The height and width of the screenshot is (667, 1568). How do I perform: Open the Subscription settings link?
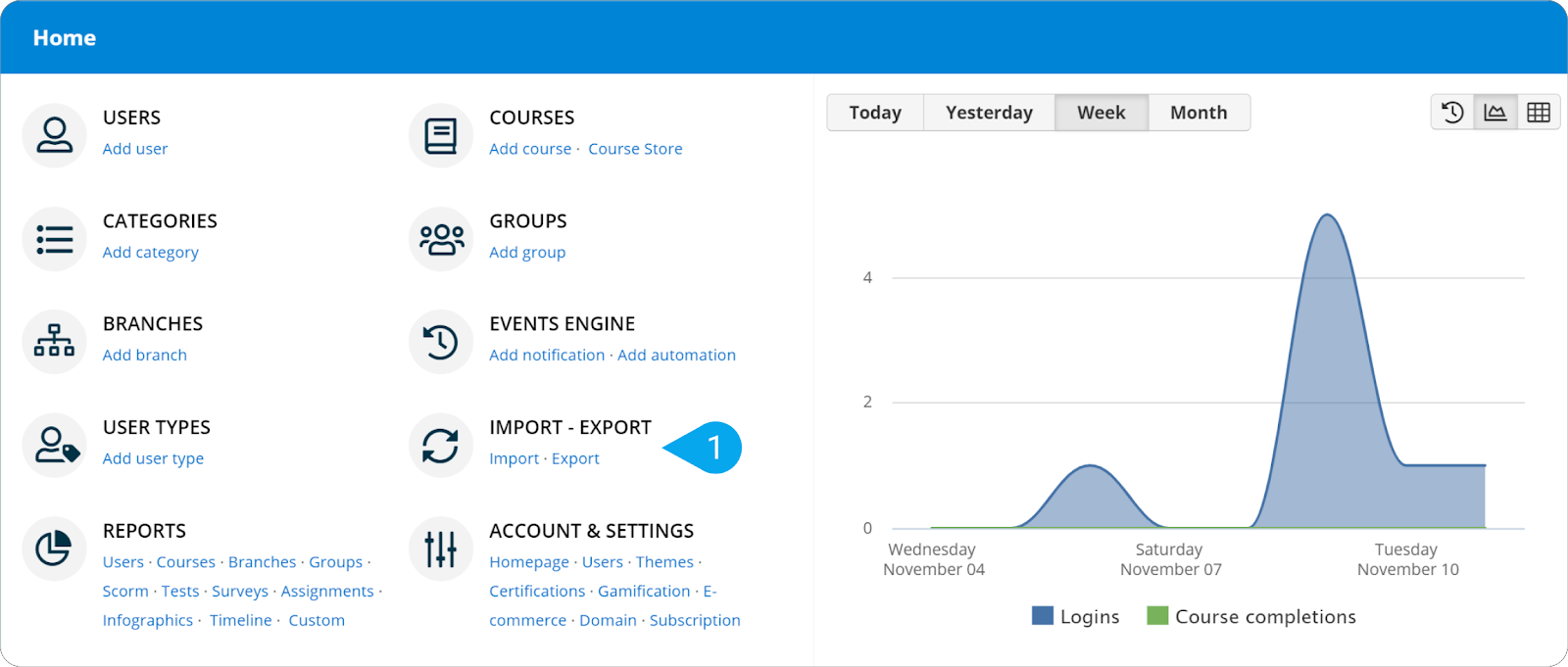(695, 621)
